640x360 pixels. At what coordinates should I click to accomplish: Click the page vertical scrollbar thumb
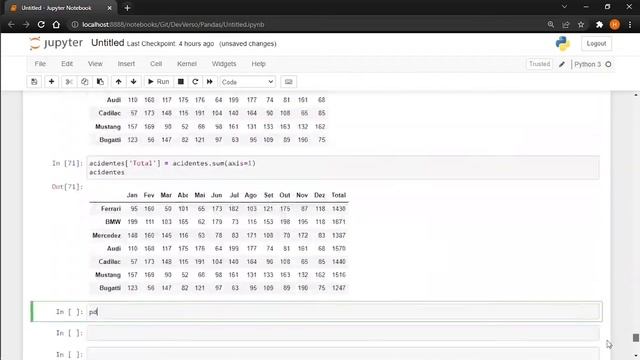[x=636, y=338]
